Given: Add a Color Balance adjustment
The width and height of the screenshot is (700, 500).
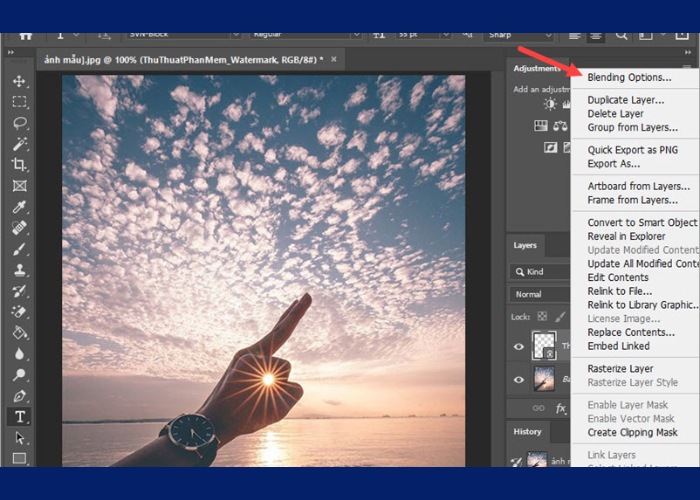Looking at the screenshot, I should [x=560, y=125].
